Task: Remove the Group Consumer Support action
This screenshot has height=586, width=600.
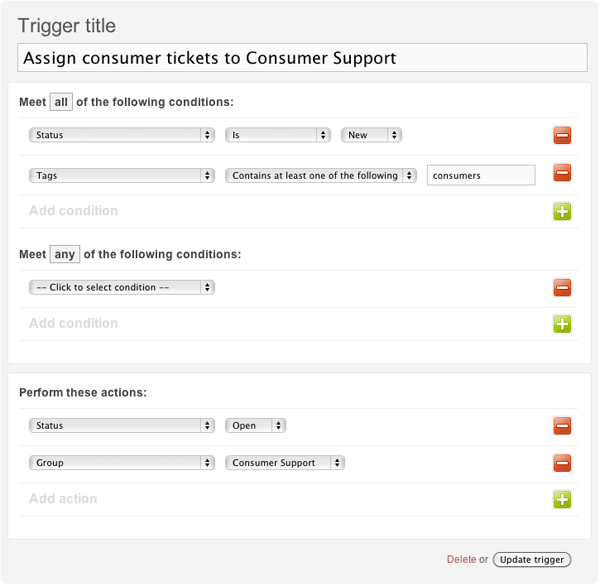Action: click(562, 463)
